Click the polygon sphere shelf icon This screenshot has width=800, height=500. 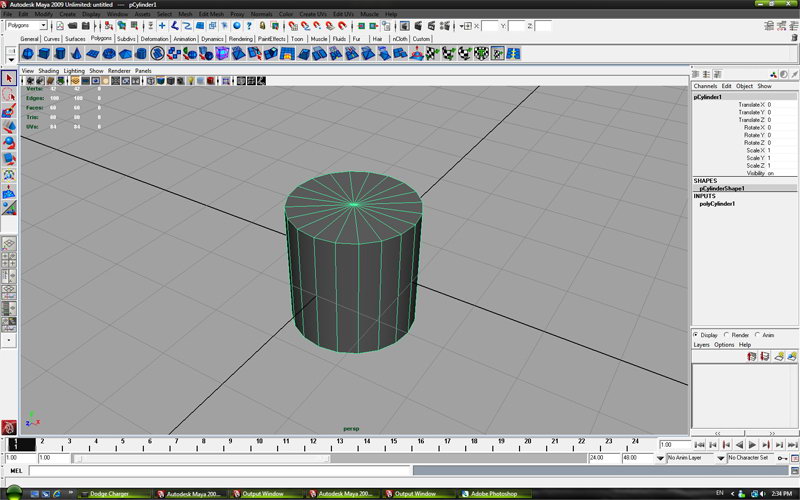28,53
